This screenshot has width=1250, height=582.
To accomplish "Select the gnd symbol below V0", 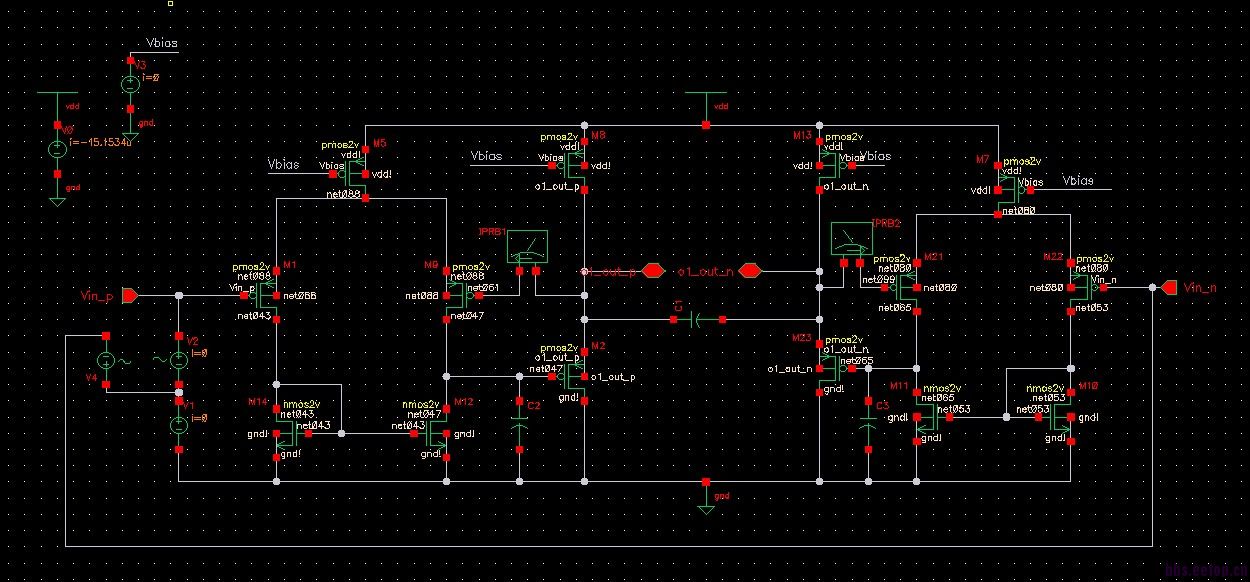I will point(58,190).
